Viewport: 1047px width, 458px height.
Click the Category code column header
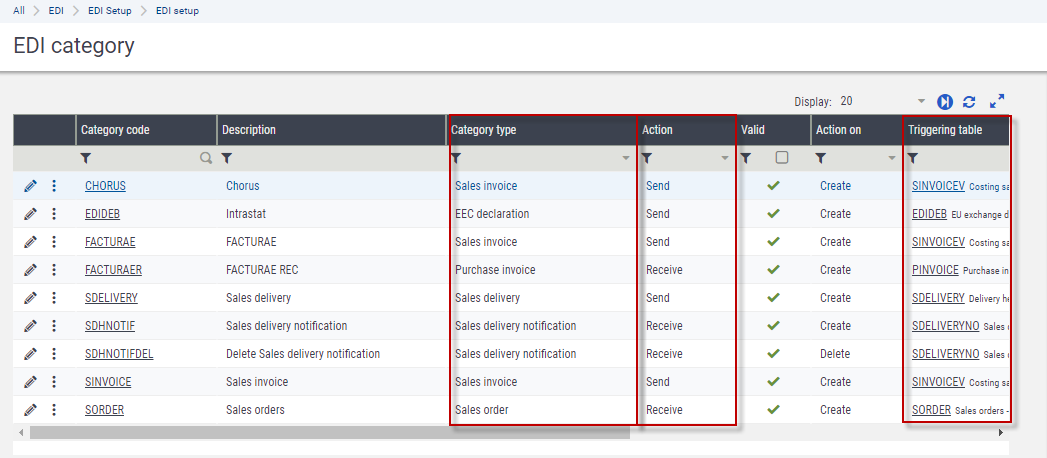(x=116, y=130)
